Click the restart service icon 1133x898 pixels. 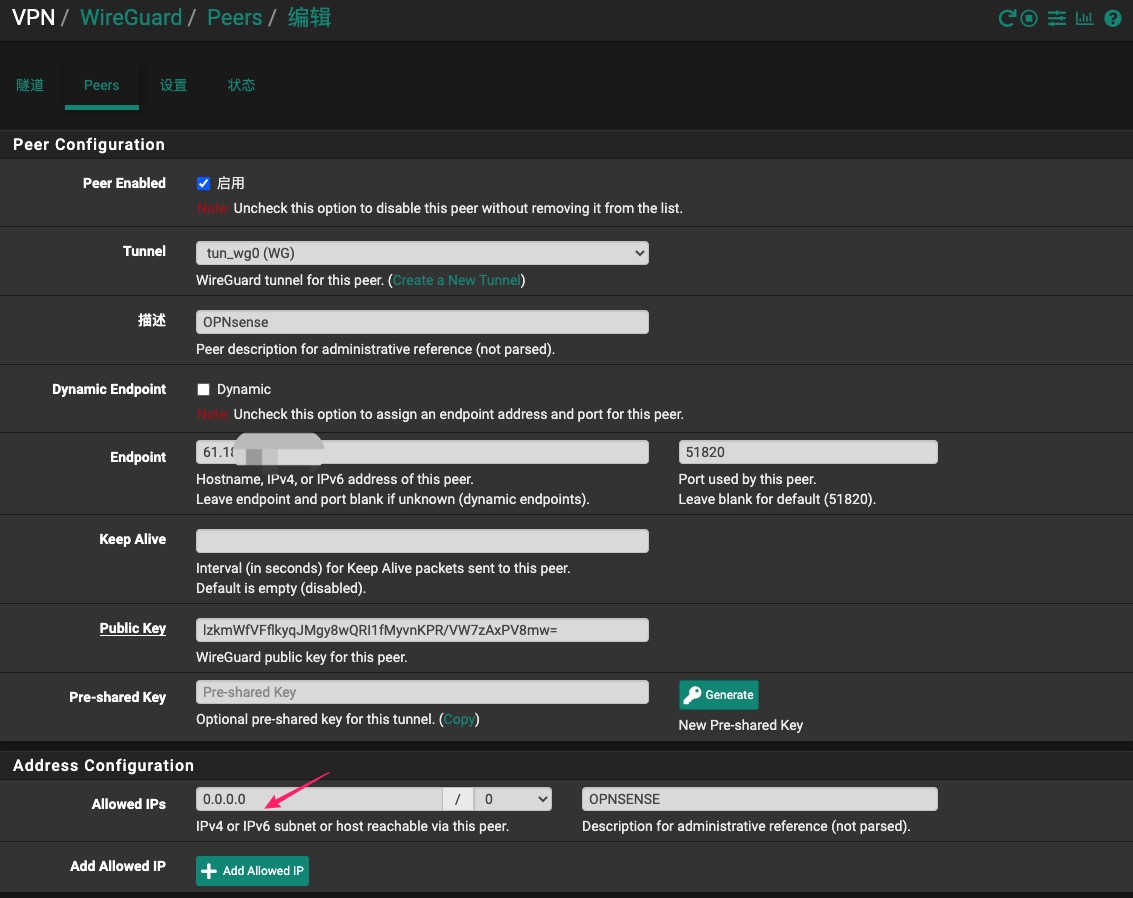[x=1007, y=18]
